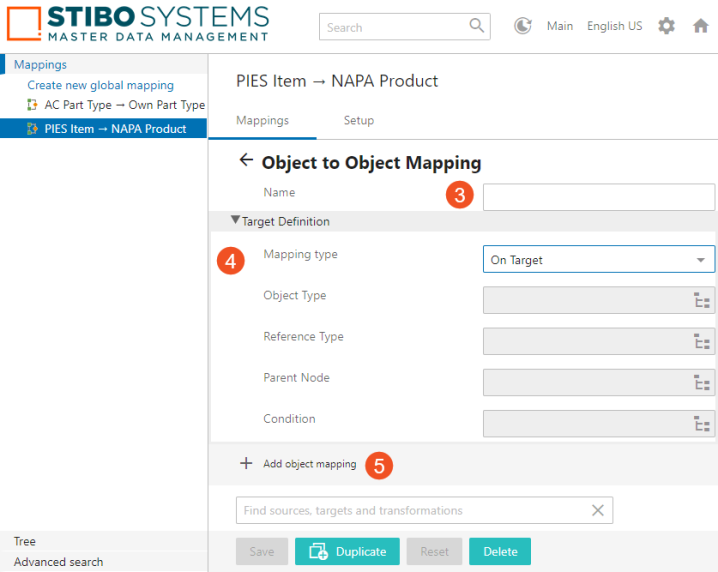Open node picker icon for Object Type
Image resolution: width=718 pixels, height=572 pixels.
tap(702, 300)
